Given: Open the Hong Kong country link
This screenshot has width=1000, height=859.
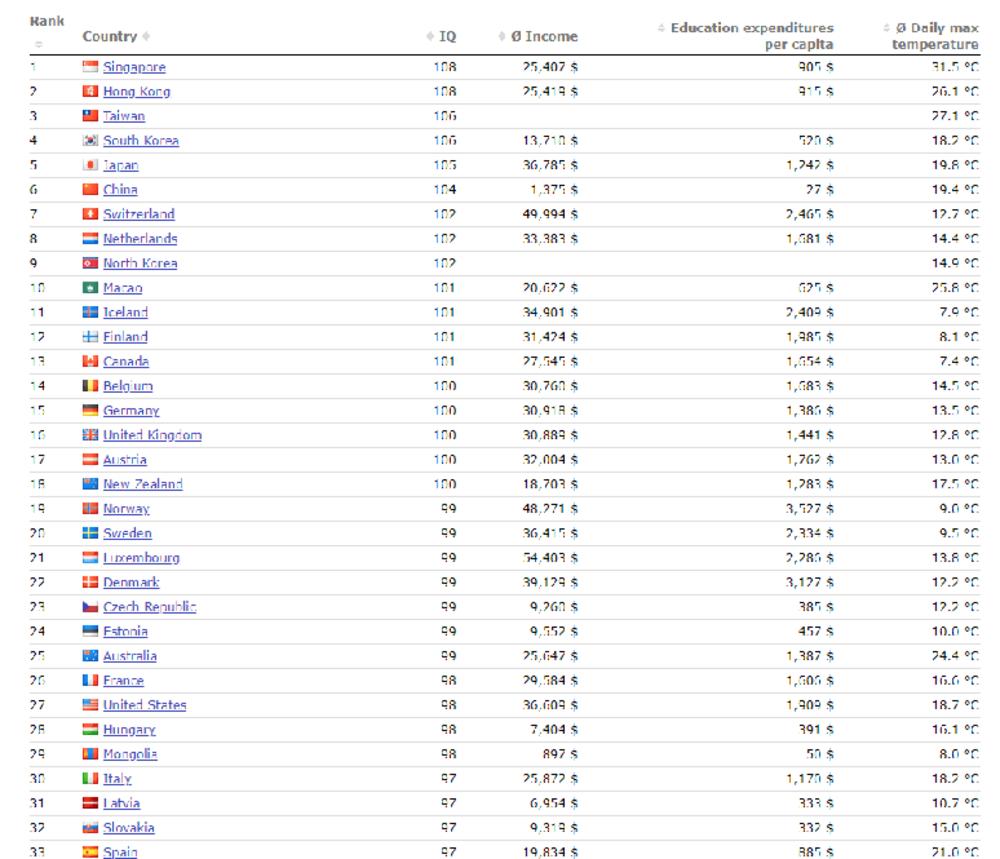Looking at the screenshot, I should [x=136, y=92].
